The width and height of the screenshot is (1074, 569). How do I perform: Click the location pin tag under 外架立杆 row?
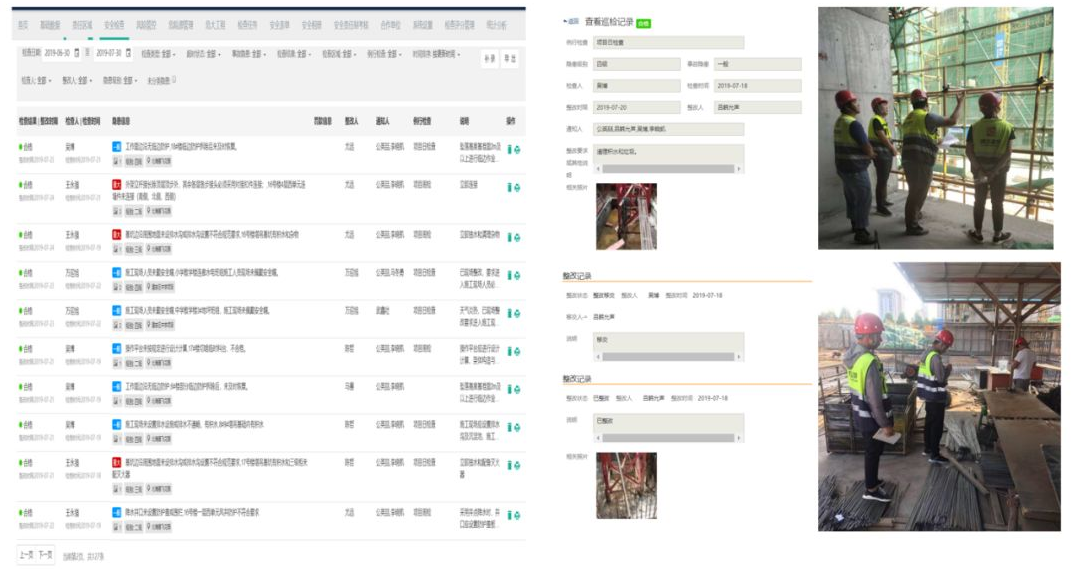click(159, 211)
